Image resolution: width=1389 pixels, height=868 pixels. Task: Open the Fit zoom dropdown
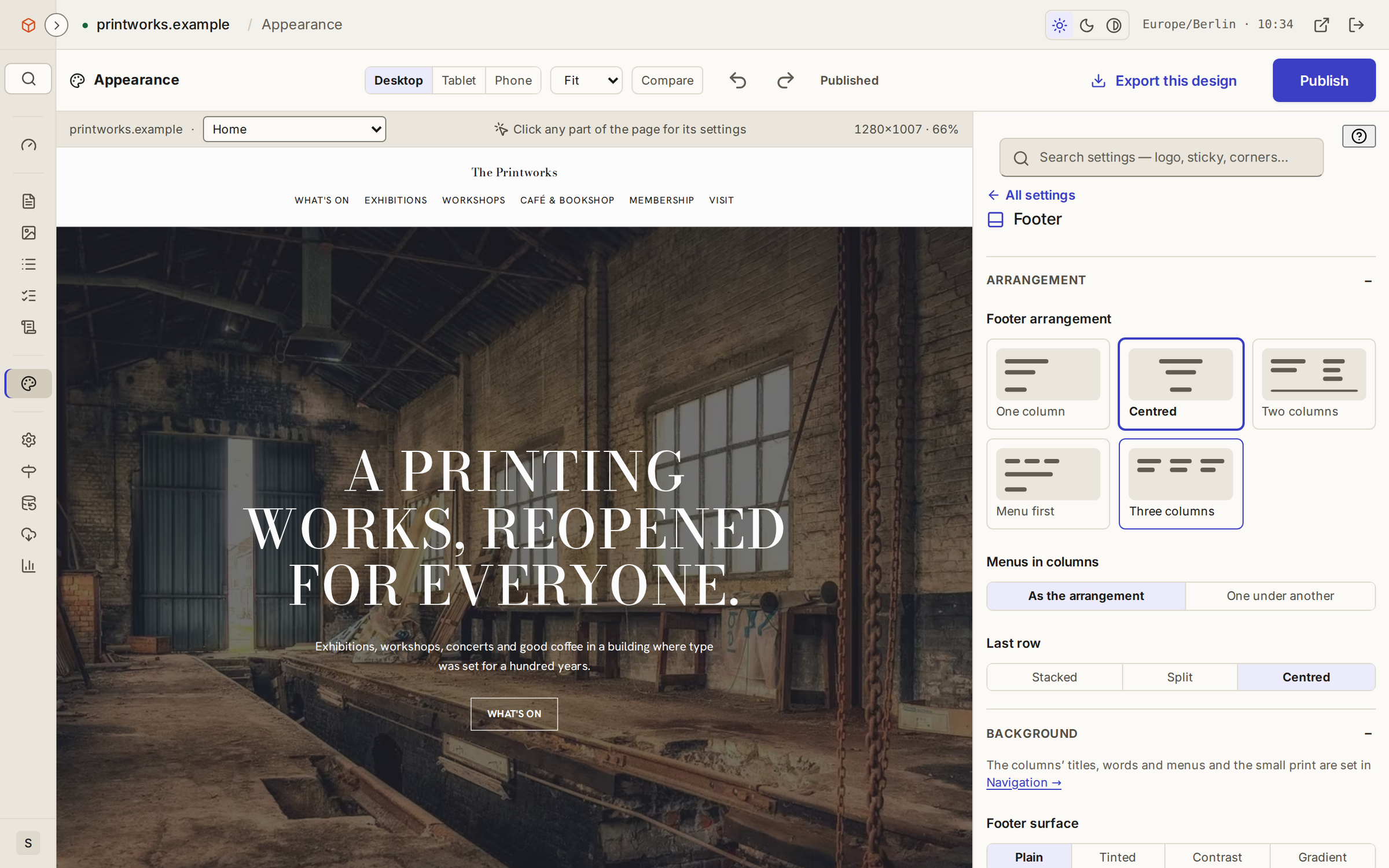coord(586,80)
